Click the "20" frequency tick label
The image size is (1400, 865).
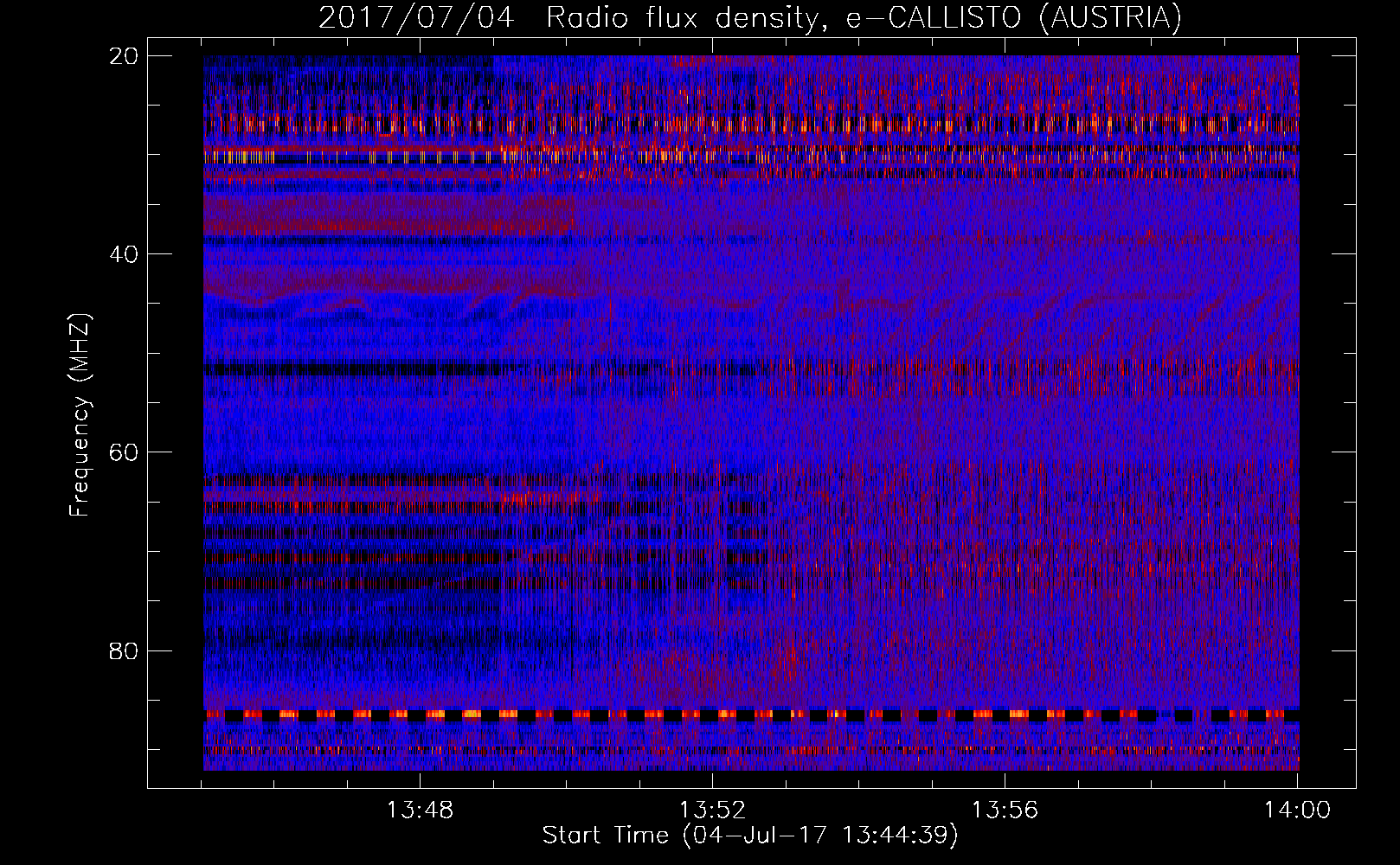tap(124, 55)
